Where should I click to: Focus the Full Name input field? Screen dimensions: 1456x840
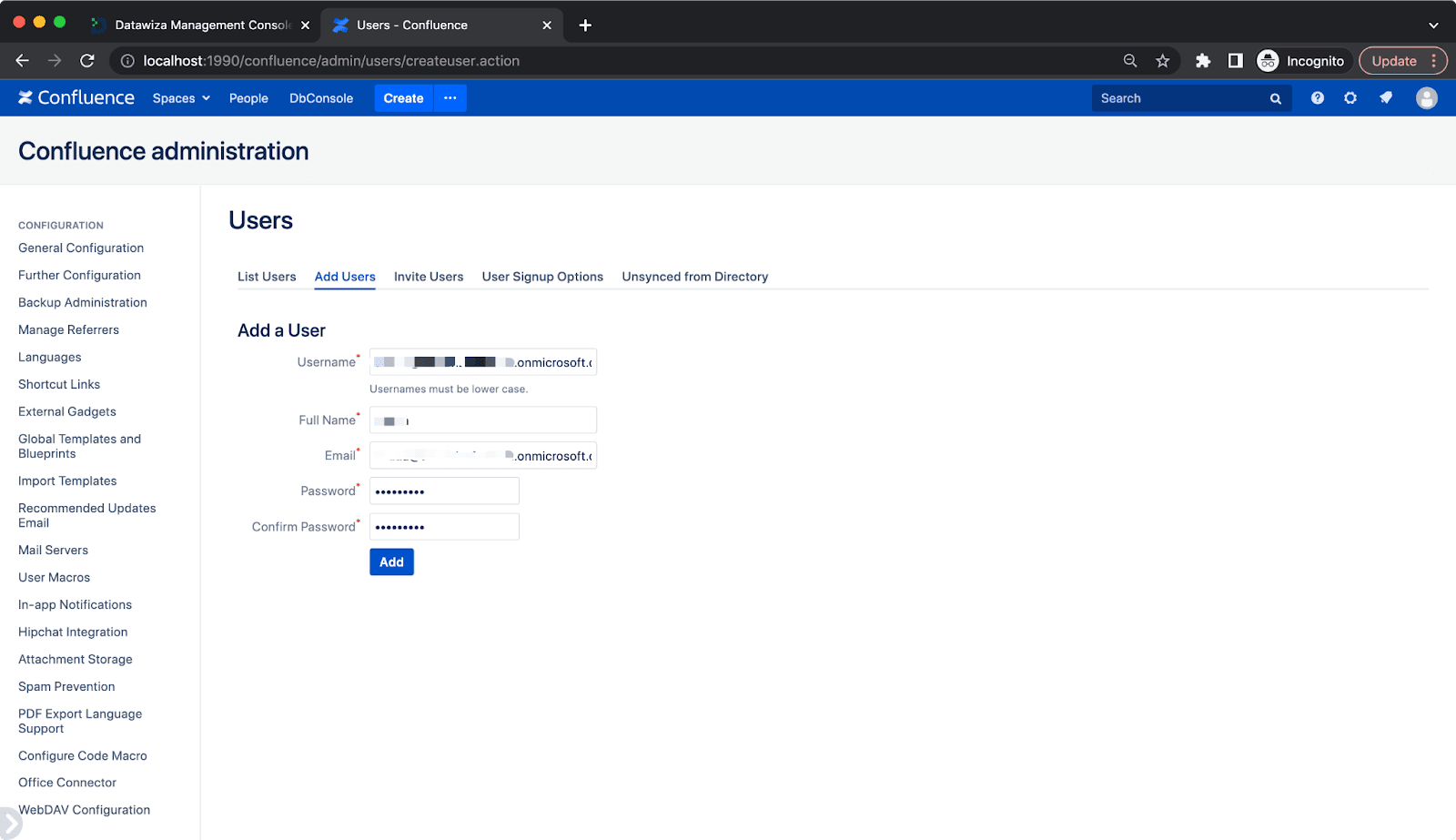[x=483, y=420]
